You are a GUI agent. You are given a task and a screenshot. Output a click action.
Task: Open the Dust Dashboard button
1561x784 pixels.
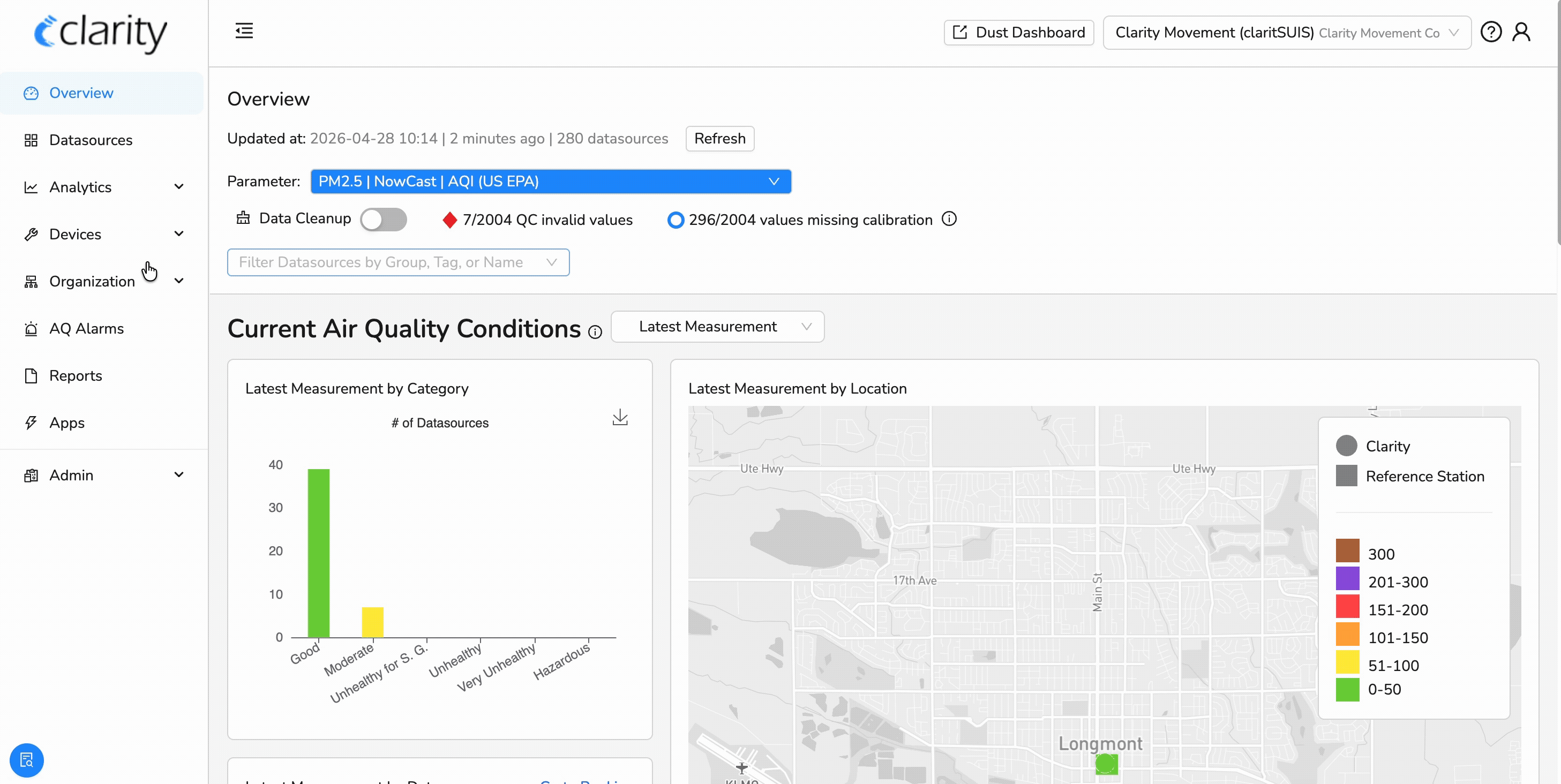(1019, 33)
